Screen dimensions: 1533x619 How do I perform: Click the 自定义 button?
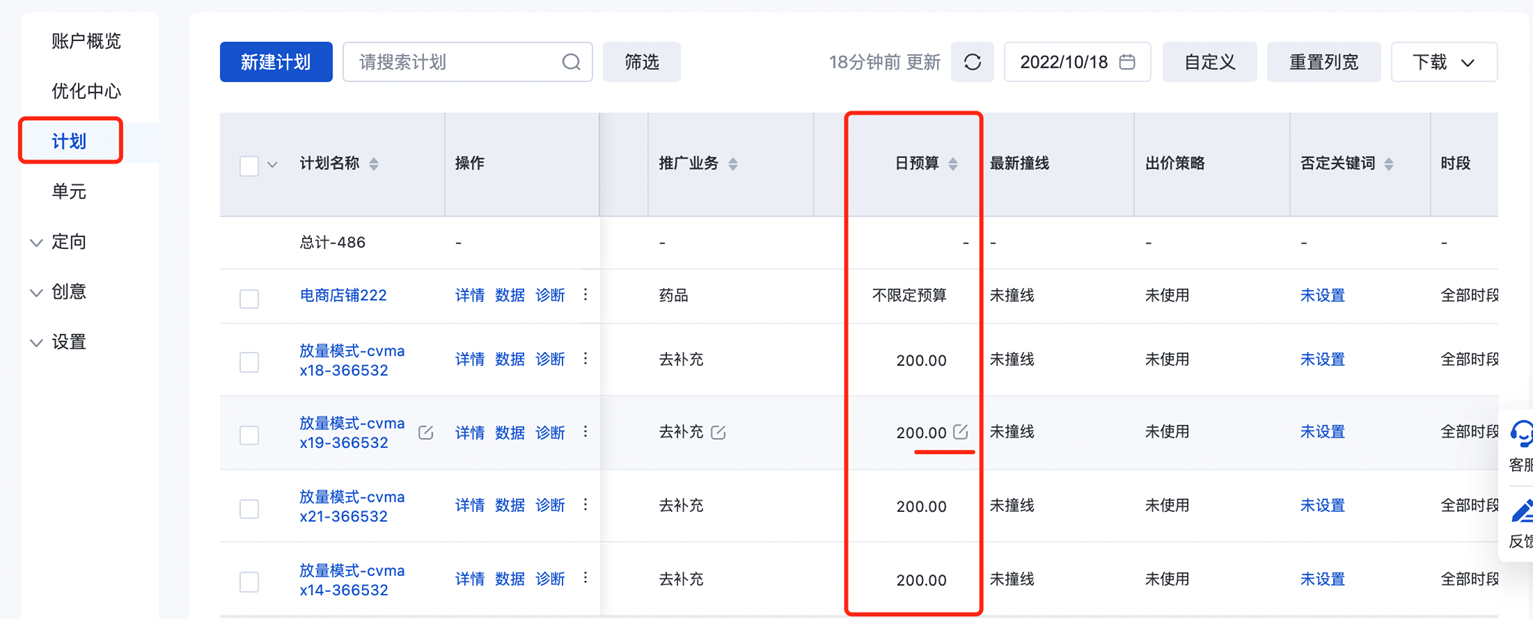point(1210,62)
